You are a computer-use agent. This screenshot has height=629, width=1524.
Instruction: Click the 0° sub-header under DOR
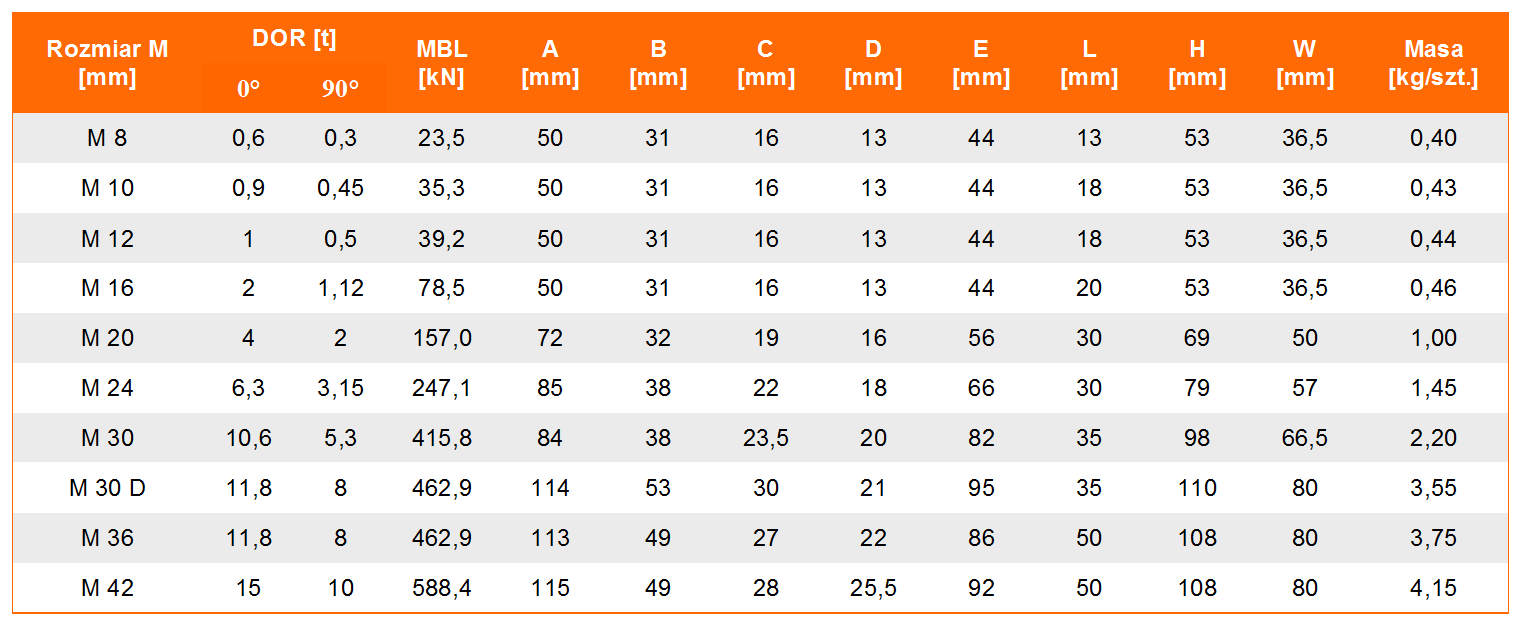[x=248, y=88]
